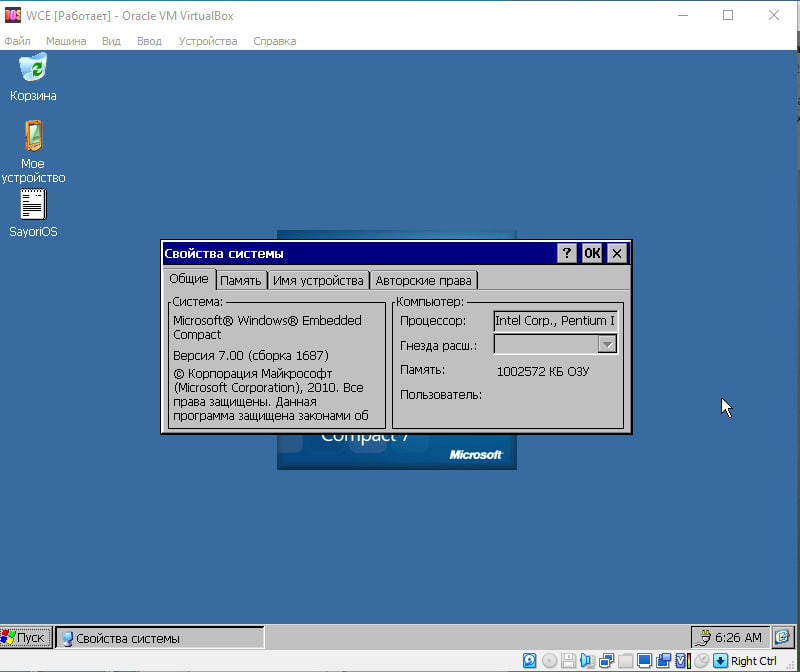The image size is (800, 672).
Task: Click the power plug tray icon
Action: (704, 637)
